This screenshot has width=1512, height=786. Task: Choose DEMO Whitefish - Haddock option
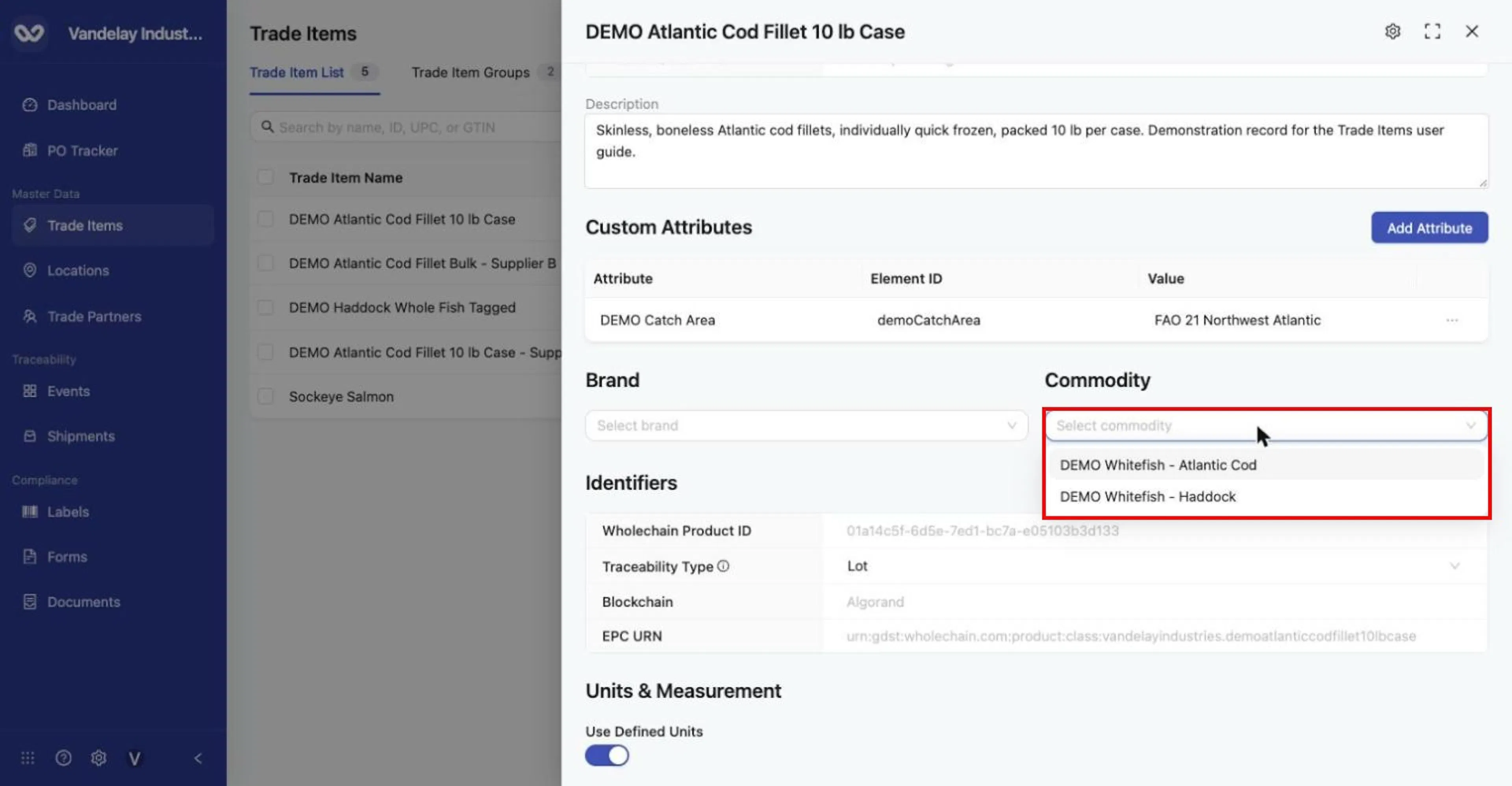[1266, 497]
